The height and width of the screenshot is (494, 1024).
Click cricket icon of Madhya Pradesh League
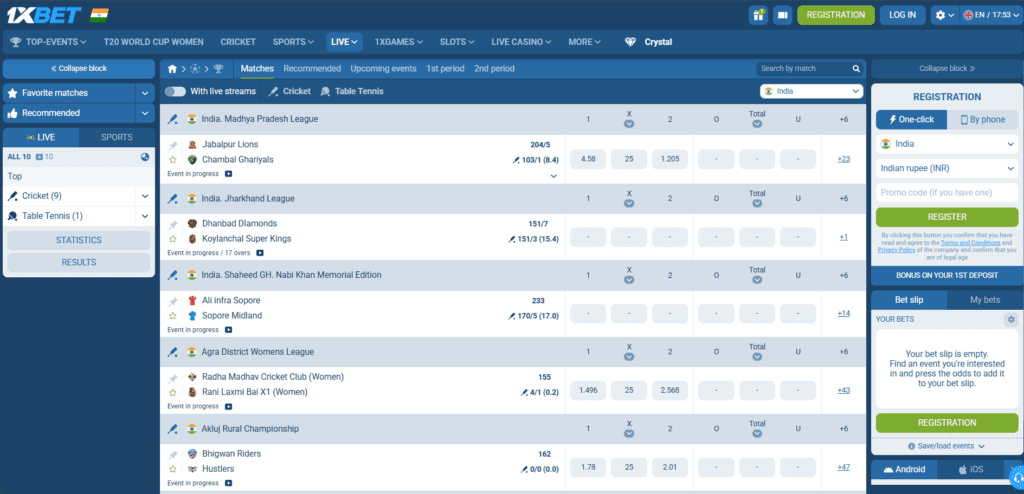point(173,119)
